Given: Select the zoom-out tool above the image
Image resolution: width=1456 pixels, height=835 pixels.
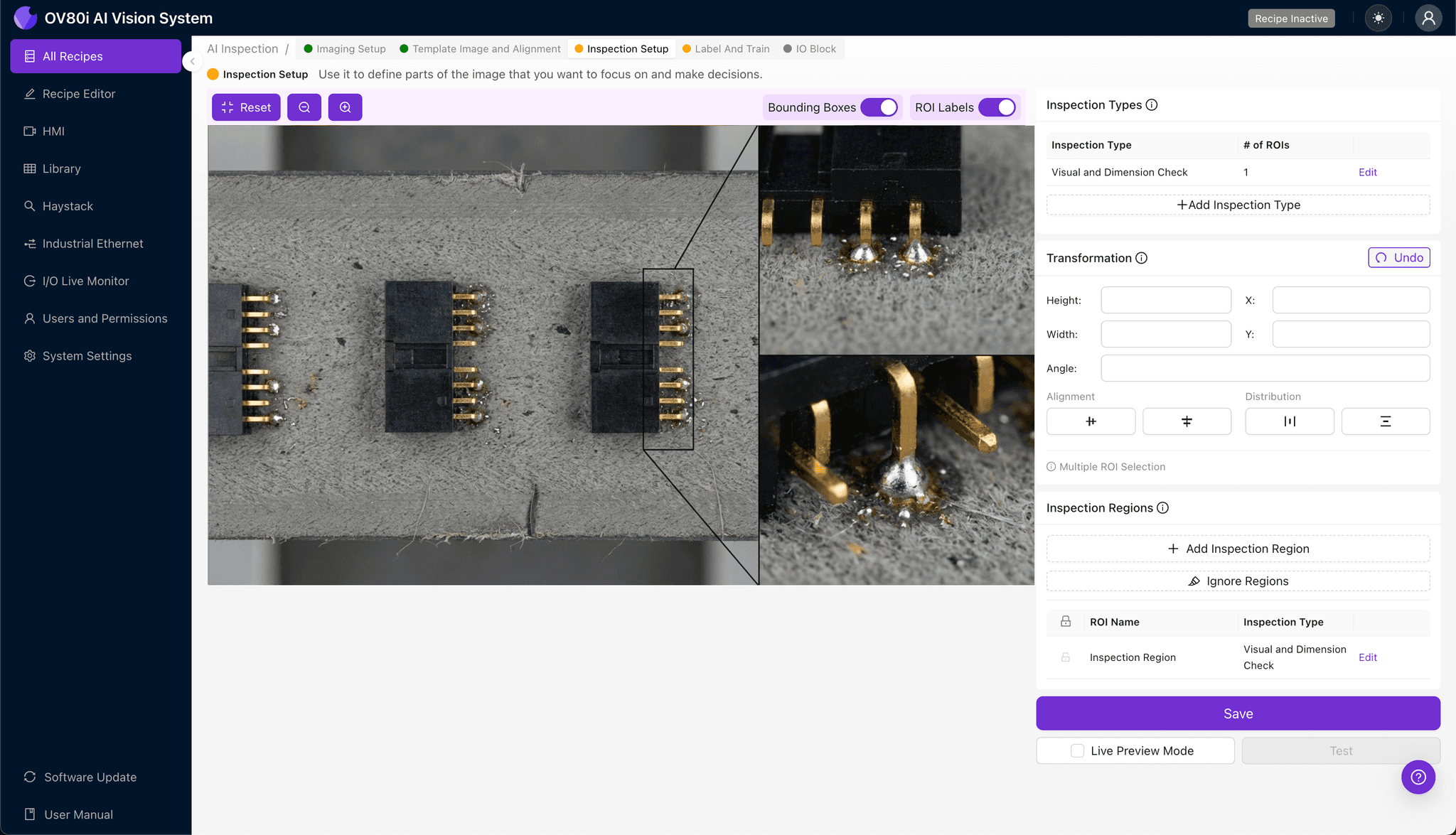Looking at the screenshot, I should [x=304, y=107].
